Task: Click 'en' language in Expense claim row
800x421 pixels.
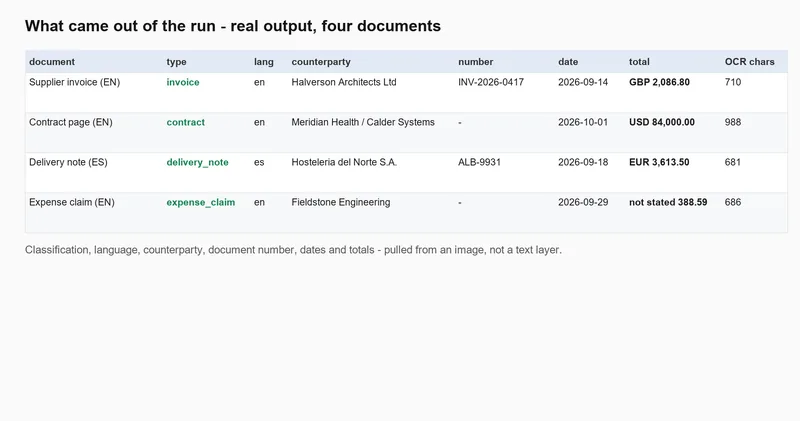Action: tap(259, 202)
